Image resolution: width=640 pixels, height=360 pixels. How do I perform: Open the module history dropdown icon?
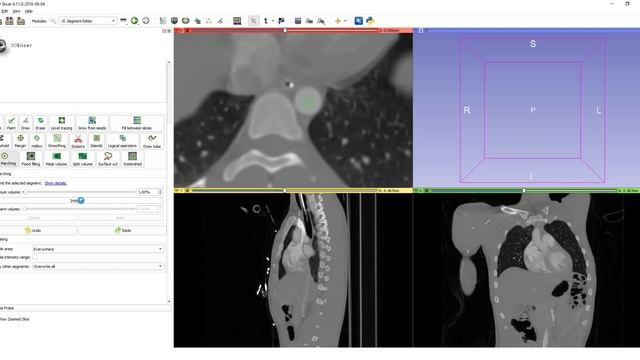coord(123,20)
